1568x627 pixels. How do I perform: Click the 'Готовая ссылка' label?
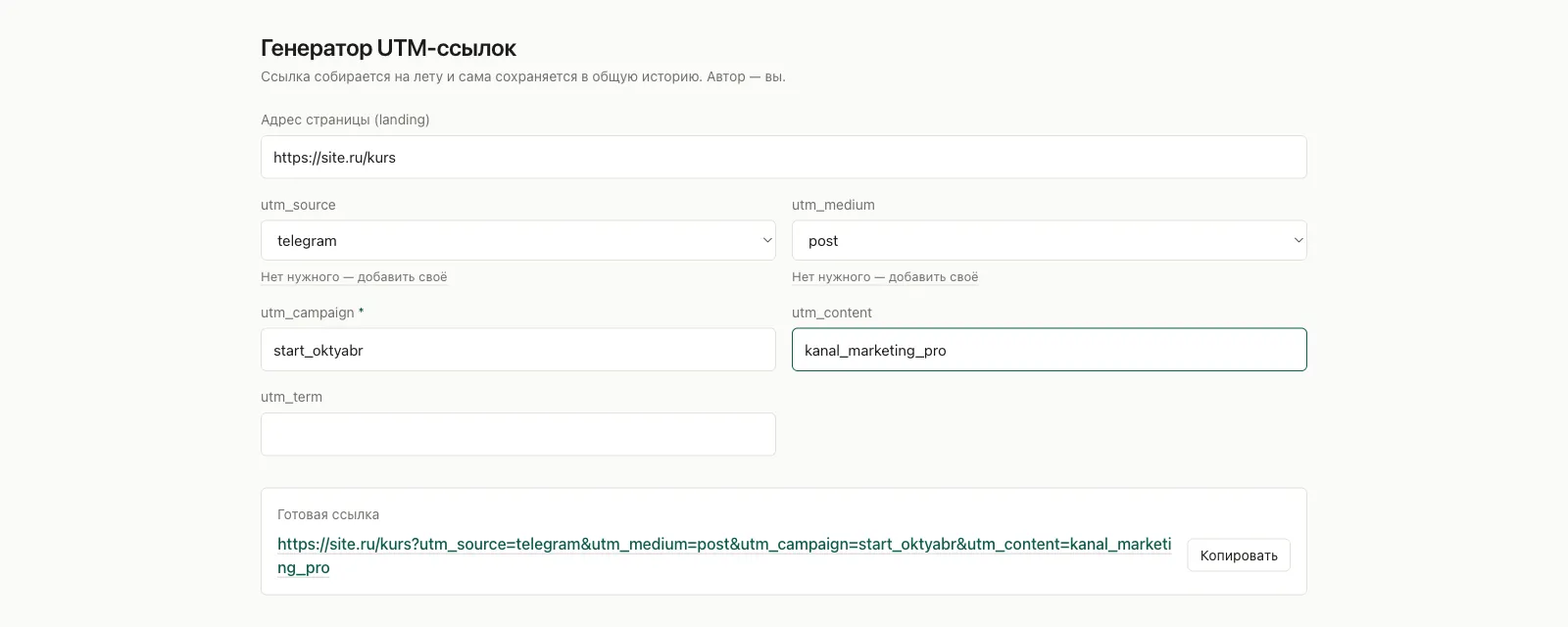pos(328,514)
